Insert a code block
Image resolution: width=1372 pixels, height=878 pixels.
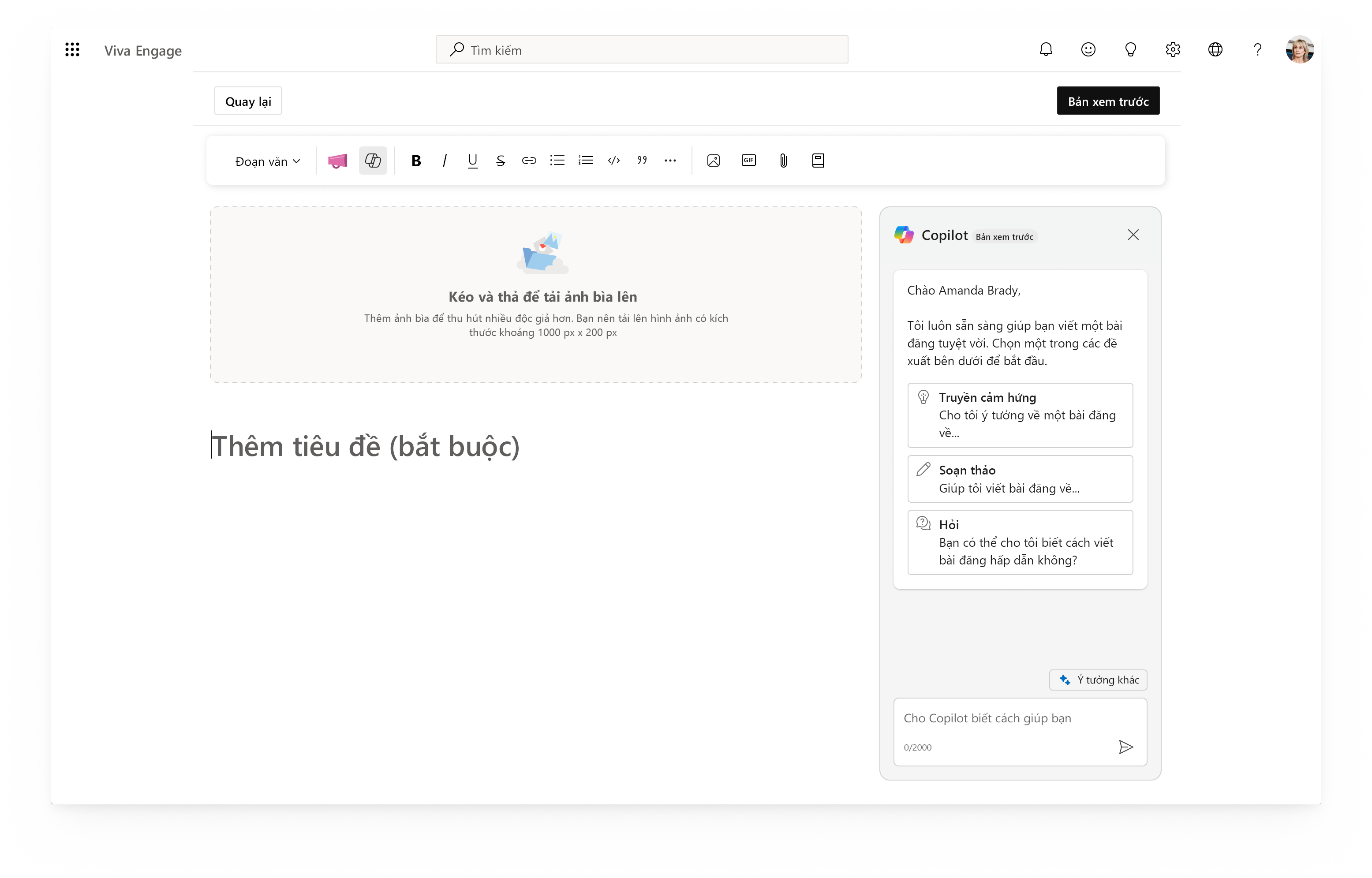614,161
